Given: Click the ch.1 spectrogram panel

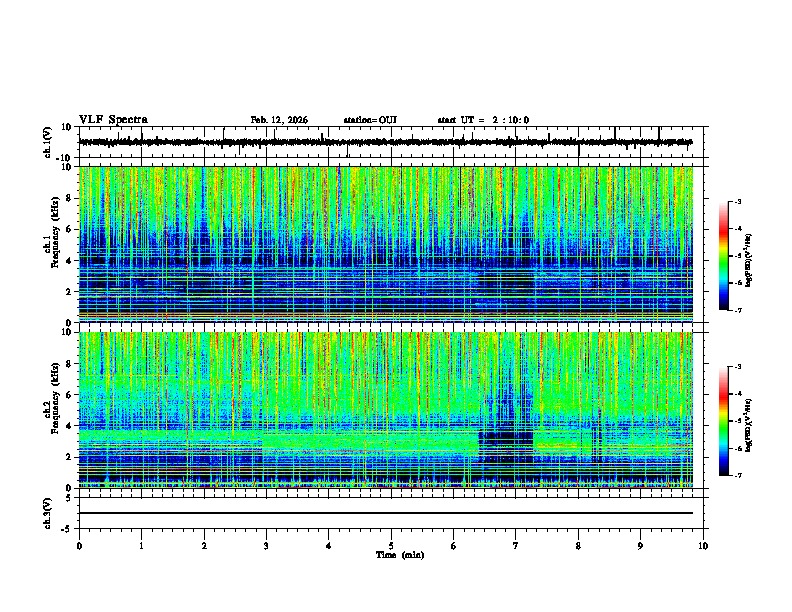Looking at the screenshot, I should 385,244.
